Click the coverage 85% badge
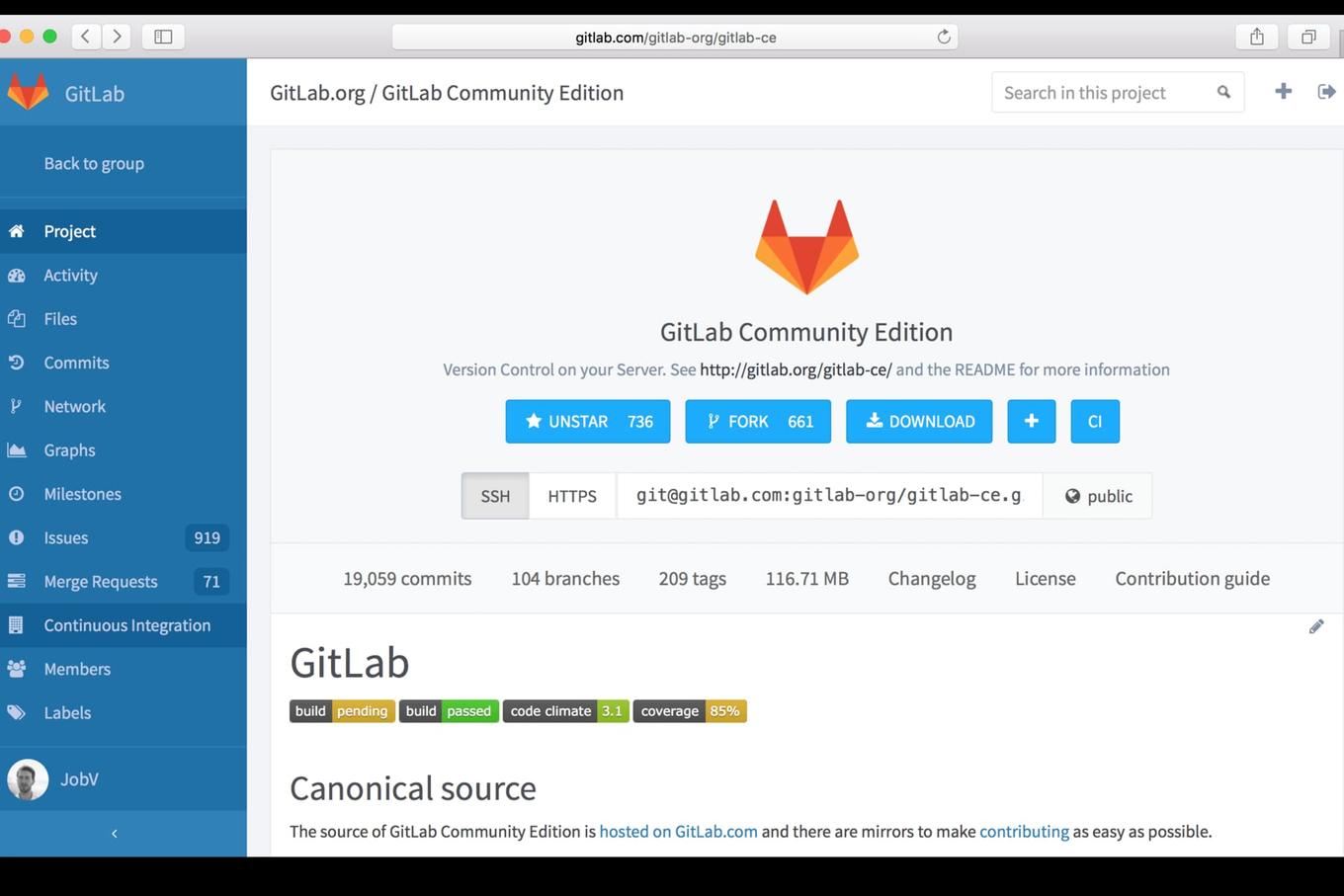The width and height of the screenshot is (1344, 896). click(x=690, y=711)
